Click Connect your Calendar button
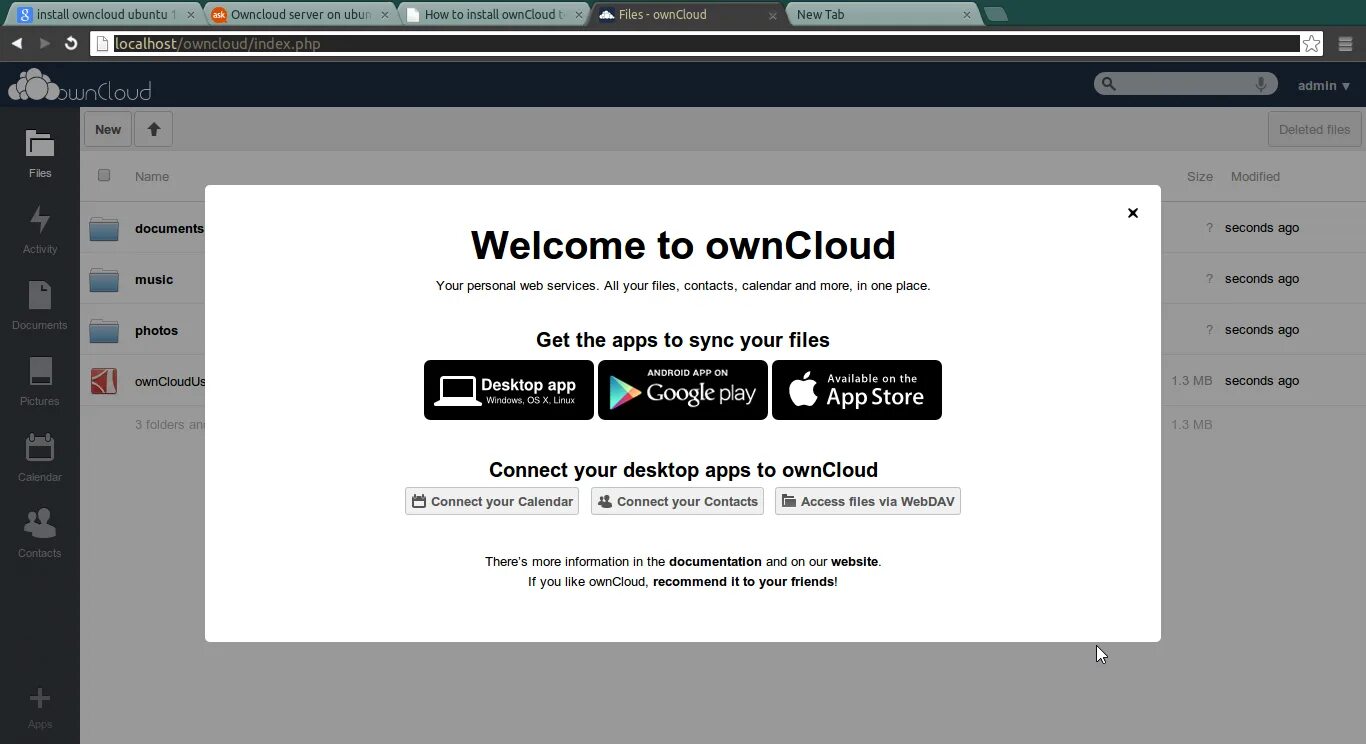Viewport: 1366px width, 744px height. pos(492,501)
